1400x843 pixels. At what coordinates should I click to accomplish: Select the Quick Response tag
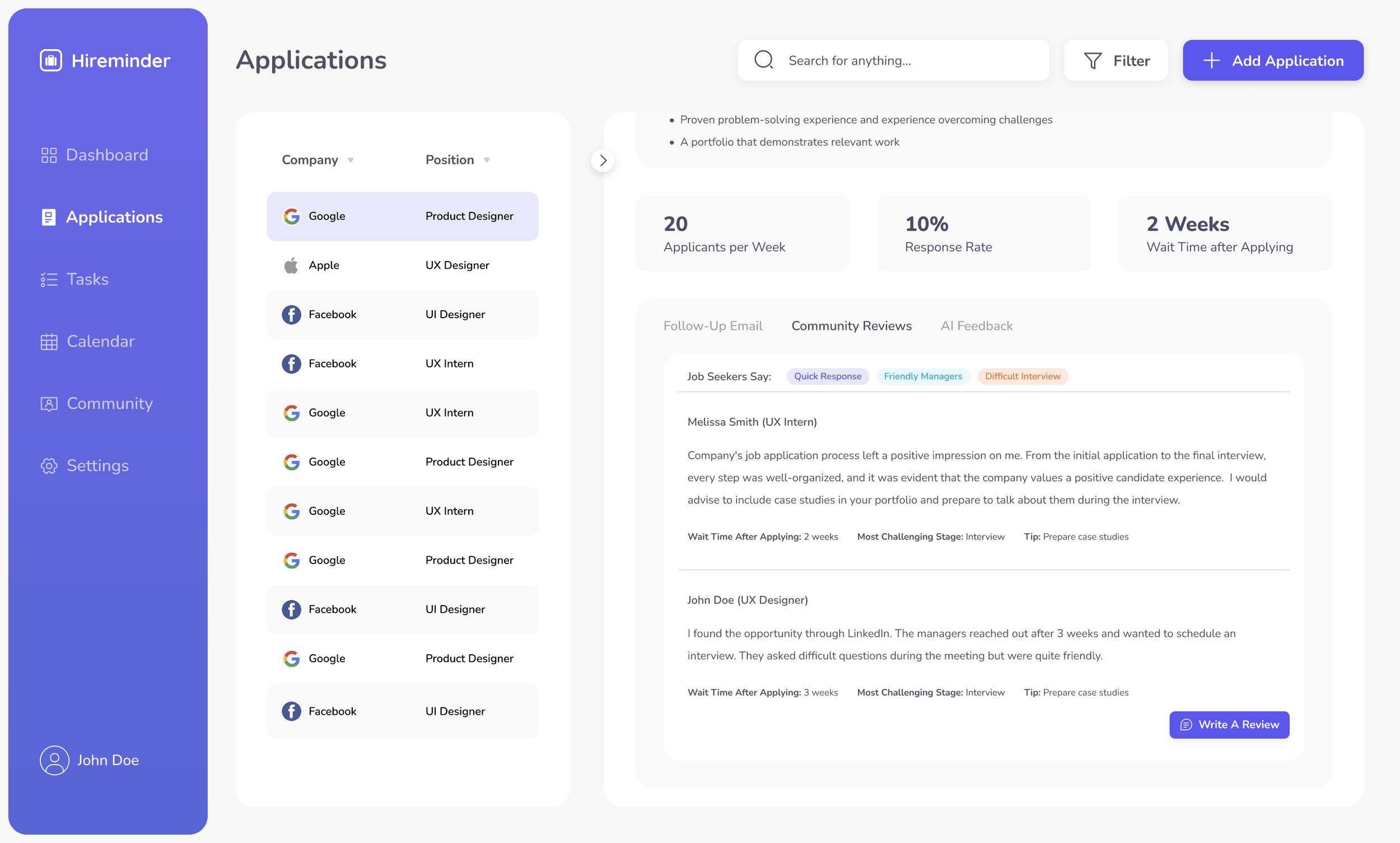[x=828, y=376]
